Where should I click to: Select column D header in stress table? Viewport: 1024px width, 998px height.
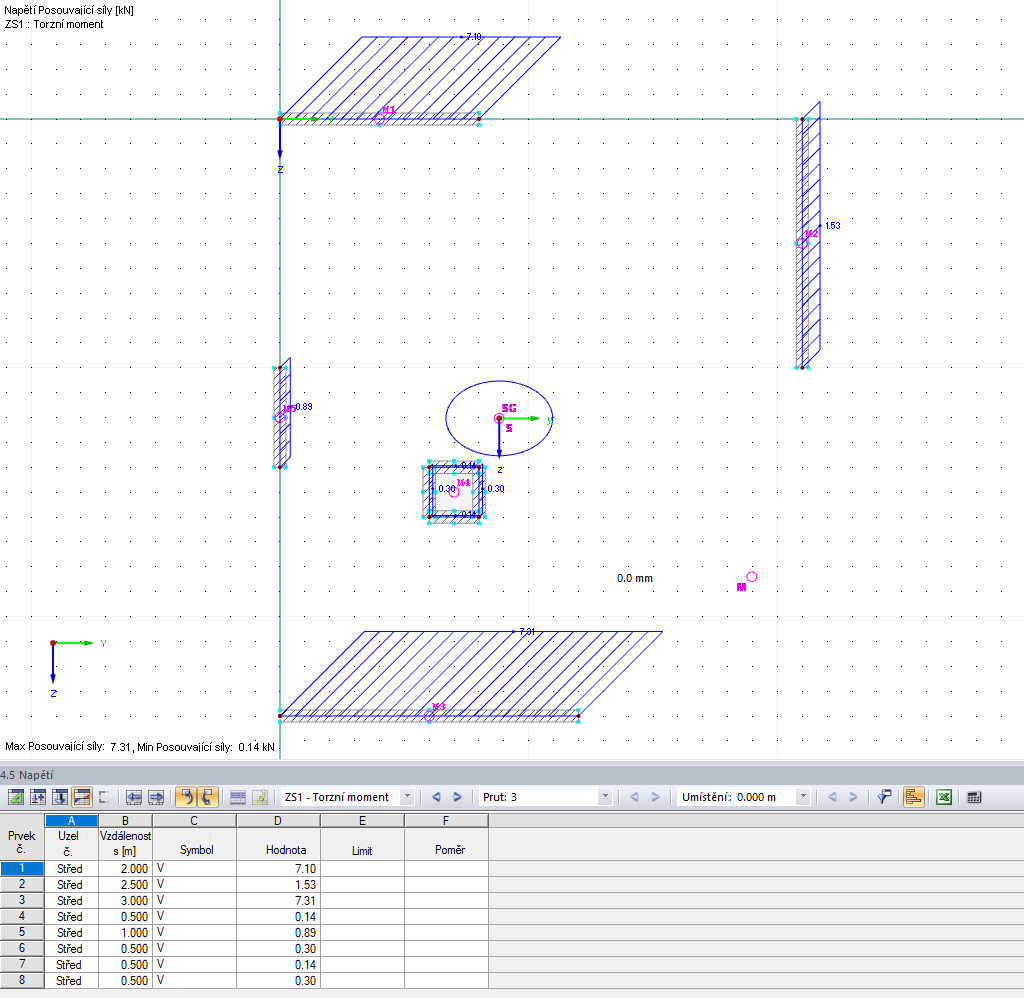tap(278, 820)
